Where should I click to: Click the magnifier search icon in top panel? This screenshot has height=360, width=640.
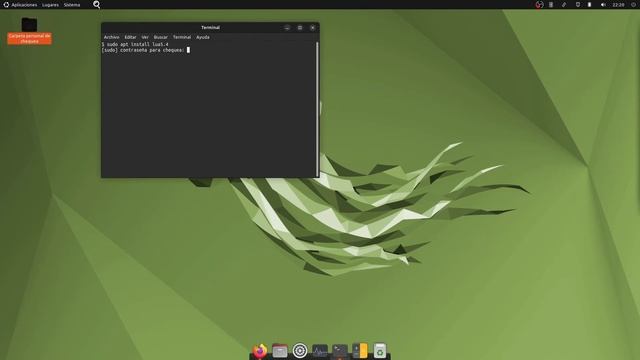(x=96, y=4)
